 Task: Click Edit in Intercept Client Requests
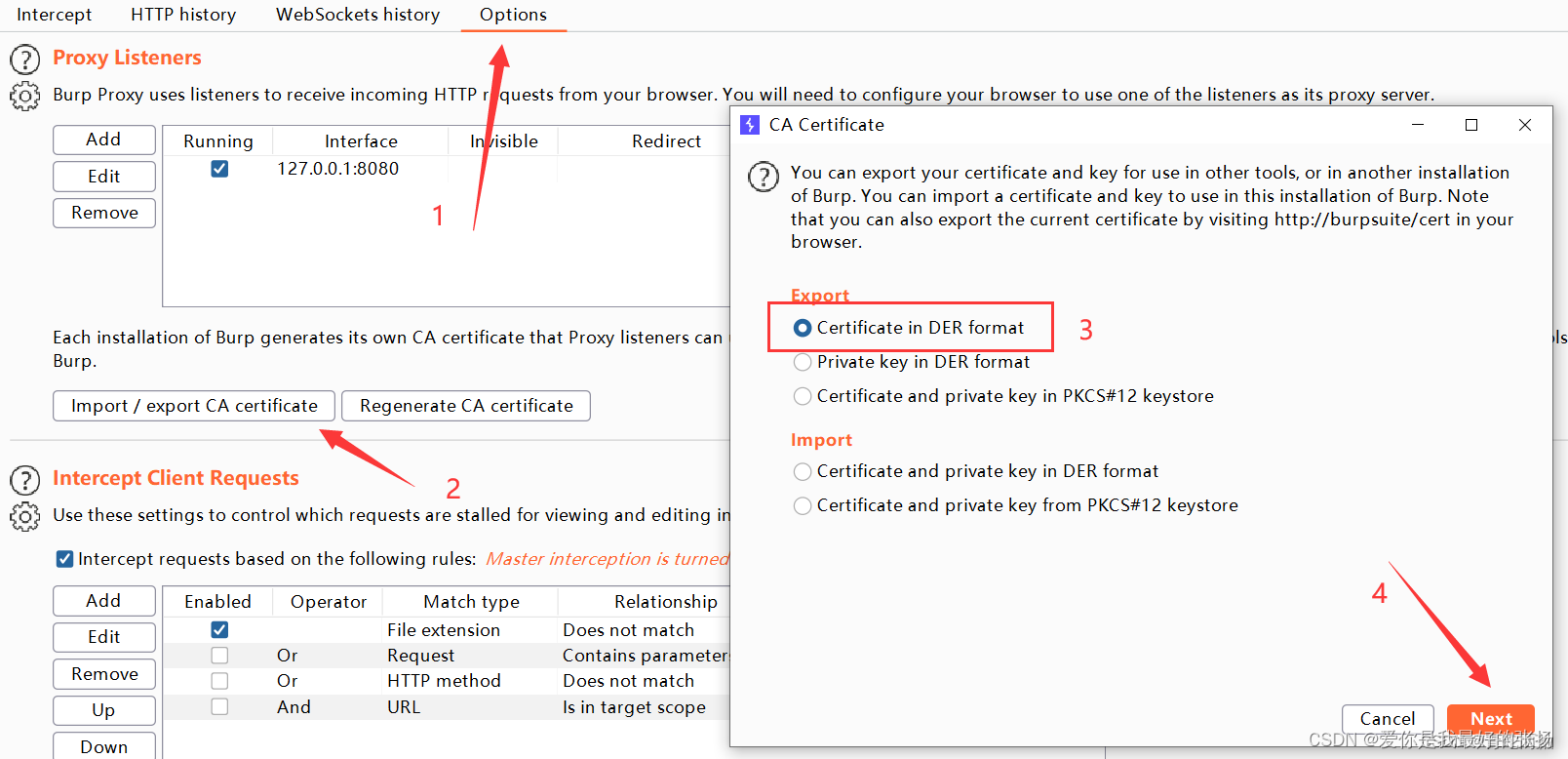coord(104,637)
